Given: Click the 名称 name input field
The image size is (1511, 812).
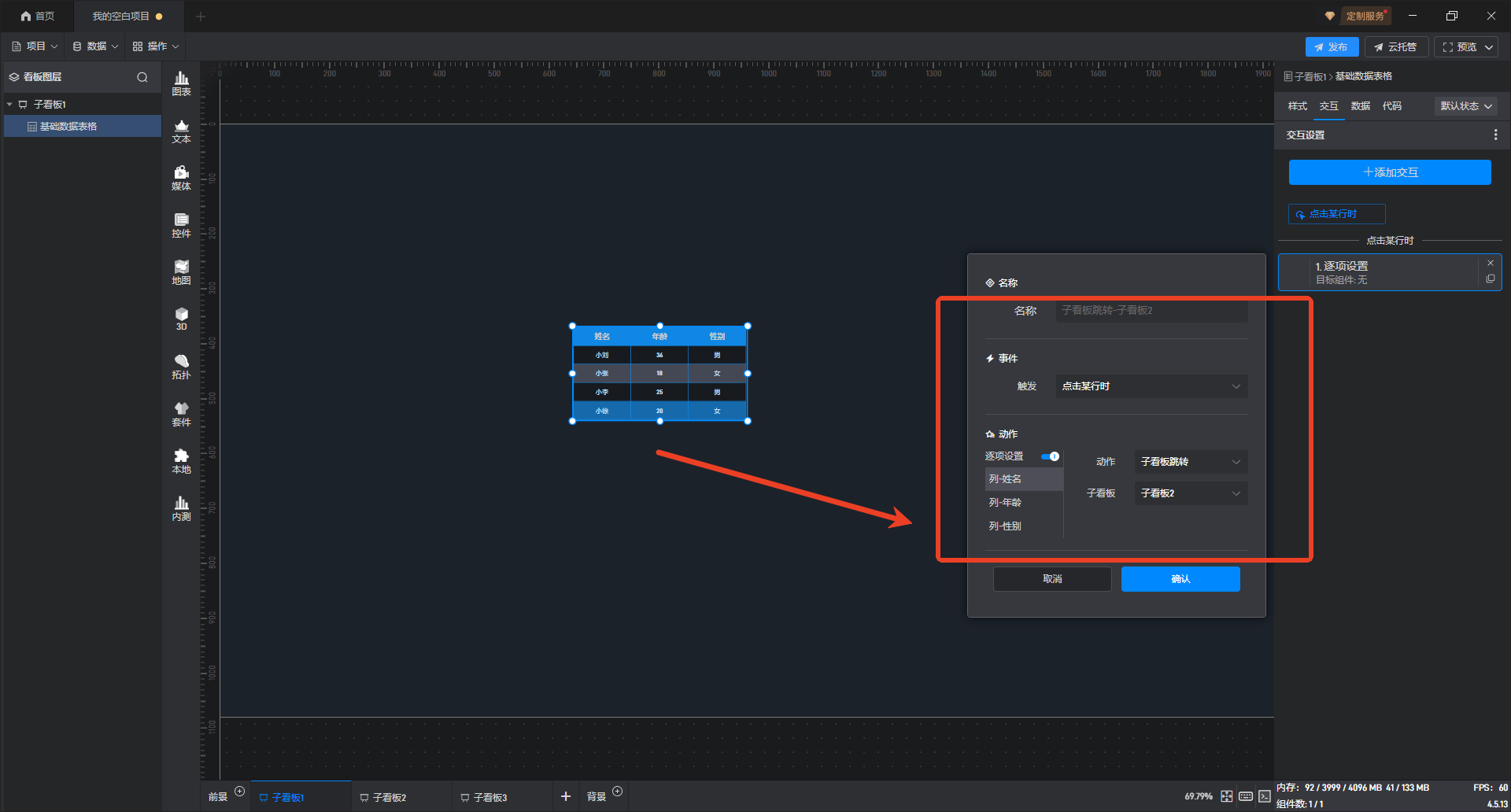Looking at the screenshot, I should click(x=1151, y=311).
